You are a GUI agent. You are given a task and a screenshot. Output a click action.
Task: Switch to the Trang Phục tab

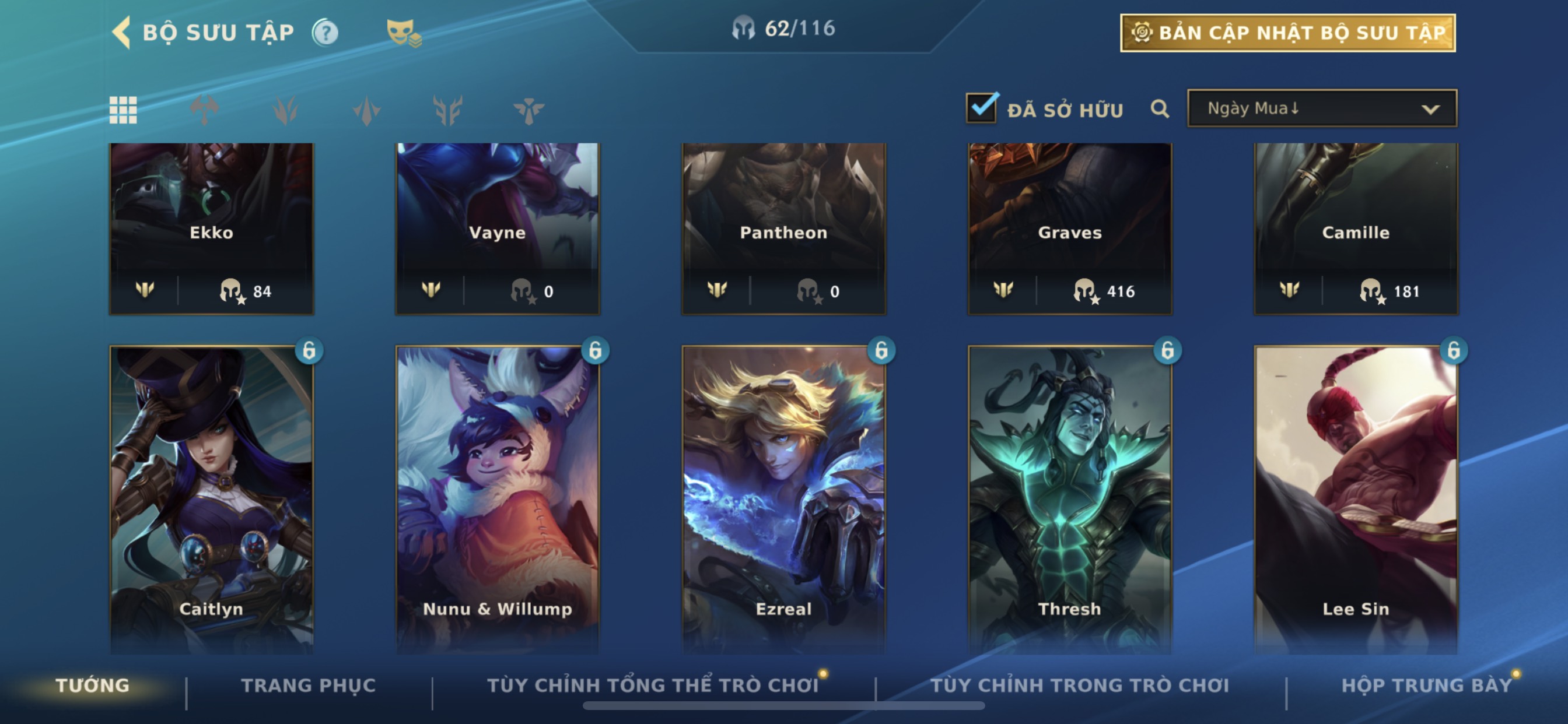pos(309,685)
